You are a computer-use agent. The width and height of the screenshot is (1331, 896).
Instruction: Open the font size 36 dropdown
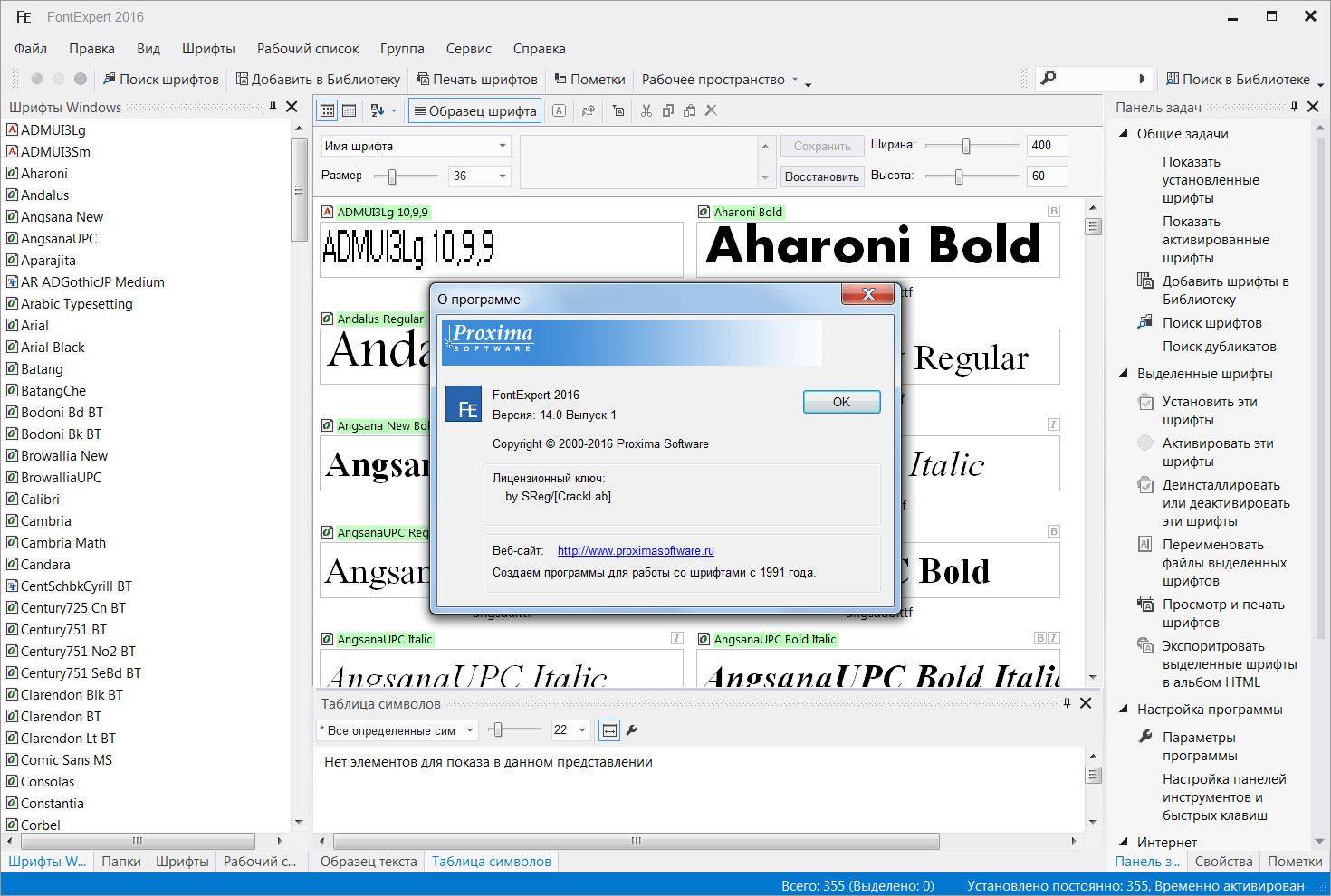click(x=503, y=176)
